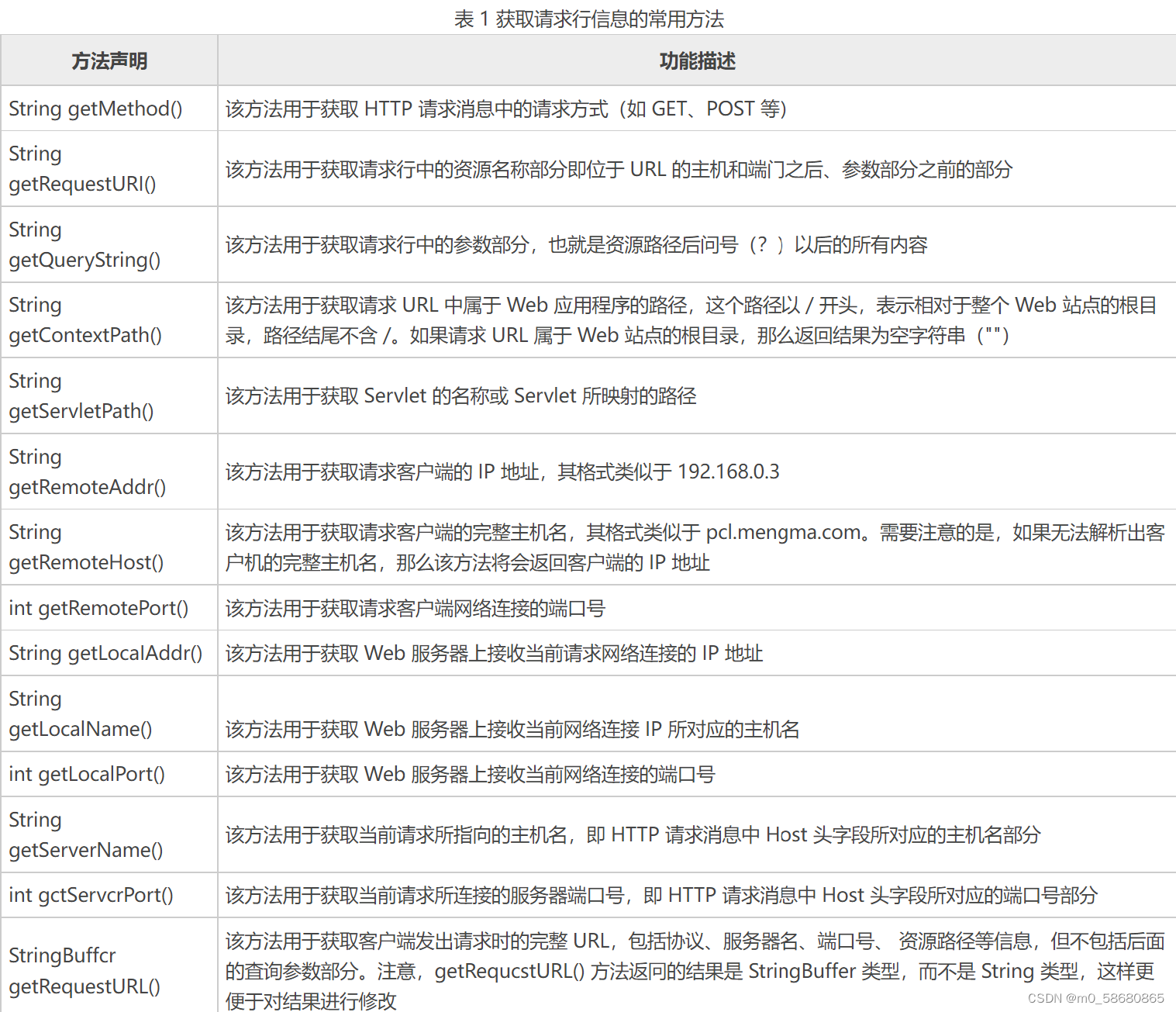
Task: Select the 'String getRemoteHost()' cell
Action: tap(109, 547)
